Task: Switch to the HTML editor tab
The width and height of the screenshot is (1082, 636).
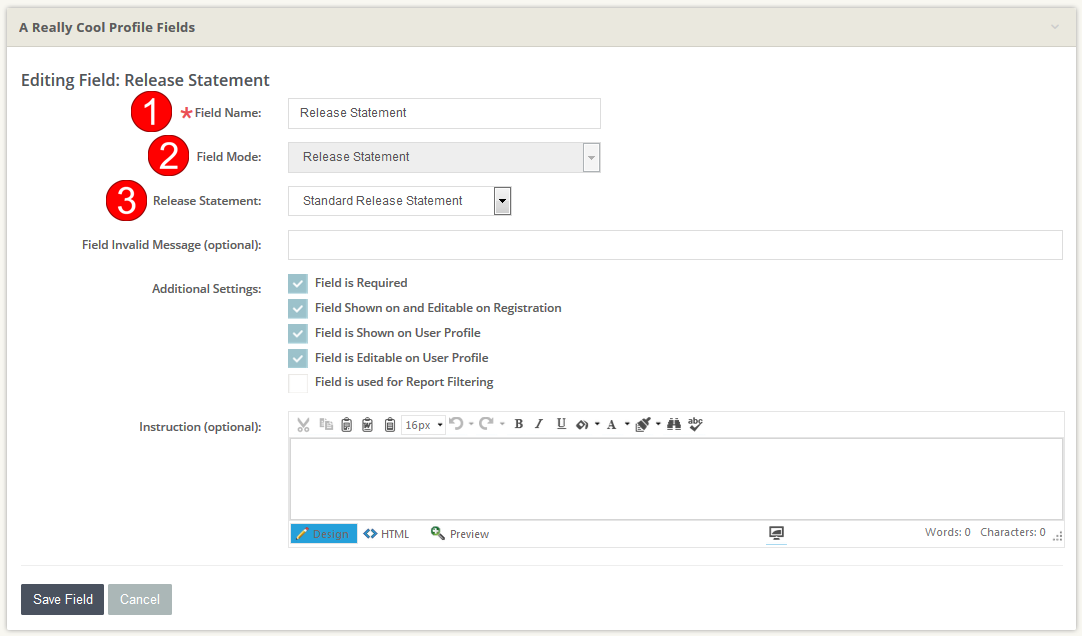Action: pyautogui.click(x=387, y=534)
